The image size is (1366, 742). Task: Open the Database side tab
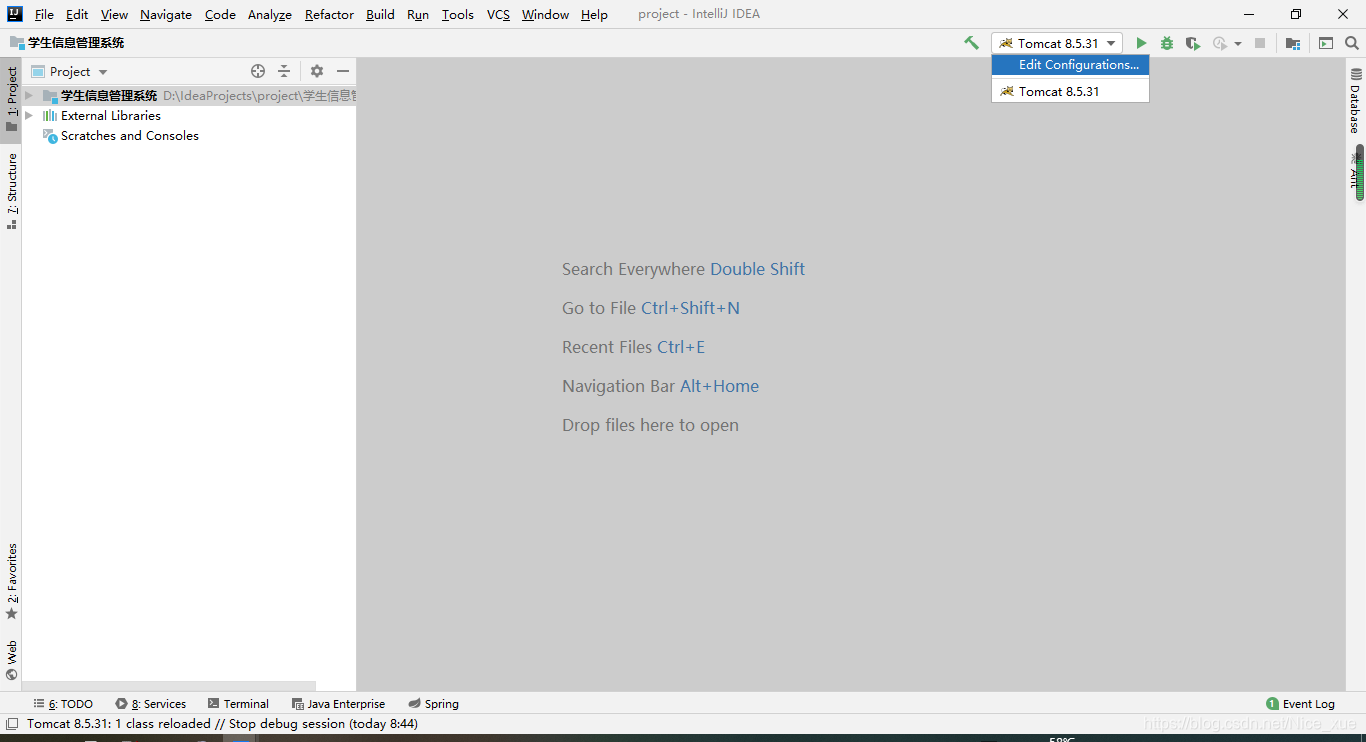(1356, 101)
